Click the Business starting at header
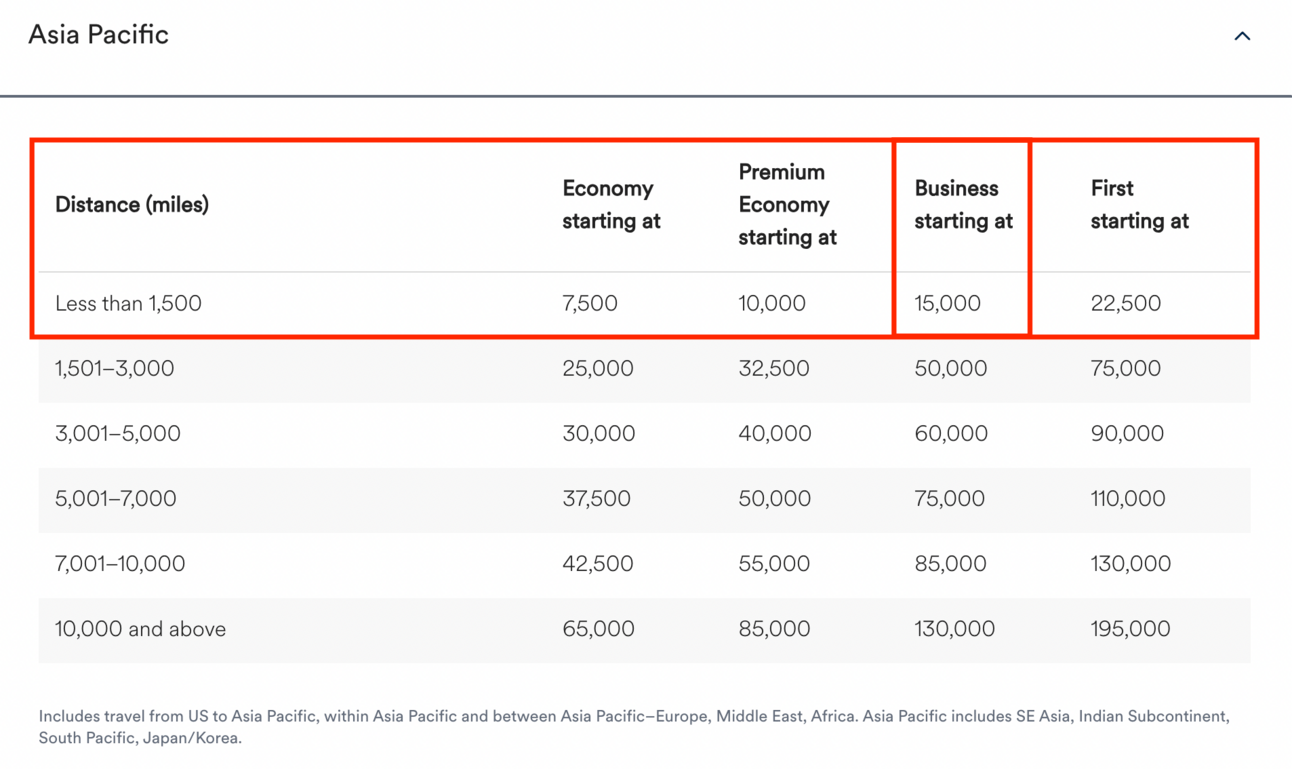The image size is (1292, 769). coord(963,205)
